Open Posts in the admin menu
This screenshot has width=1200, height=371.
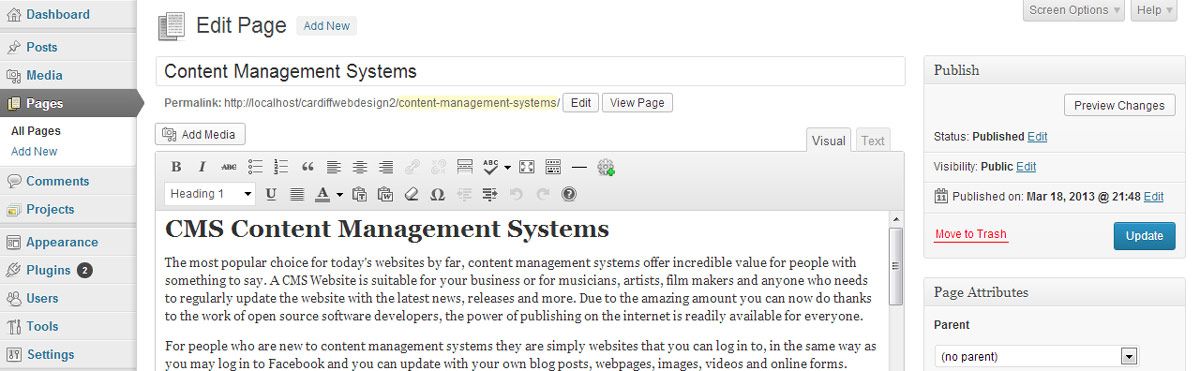click(68, 47)
